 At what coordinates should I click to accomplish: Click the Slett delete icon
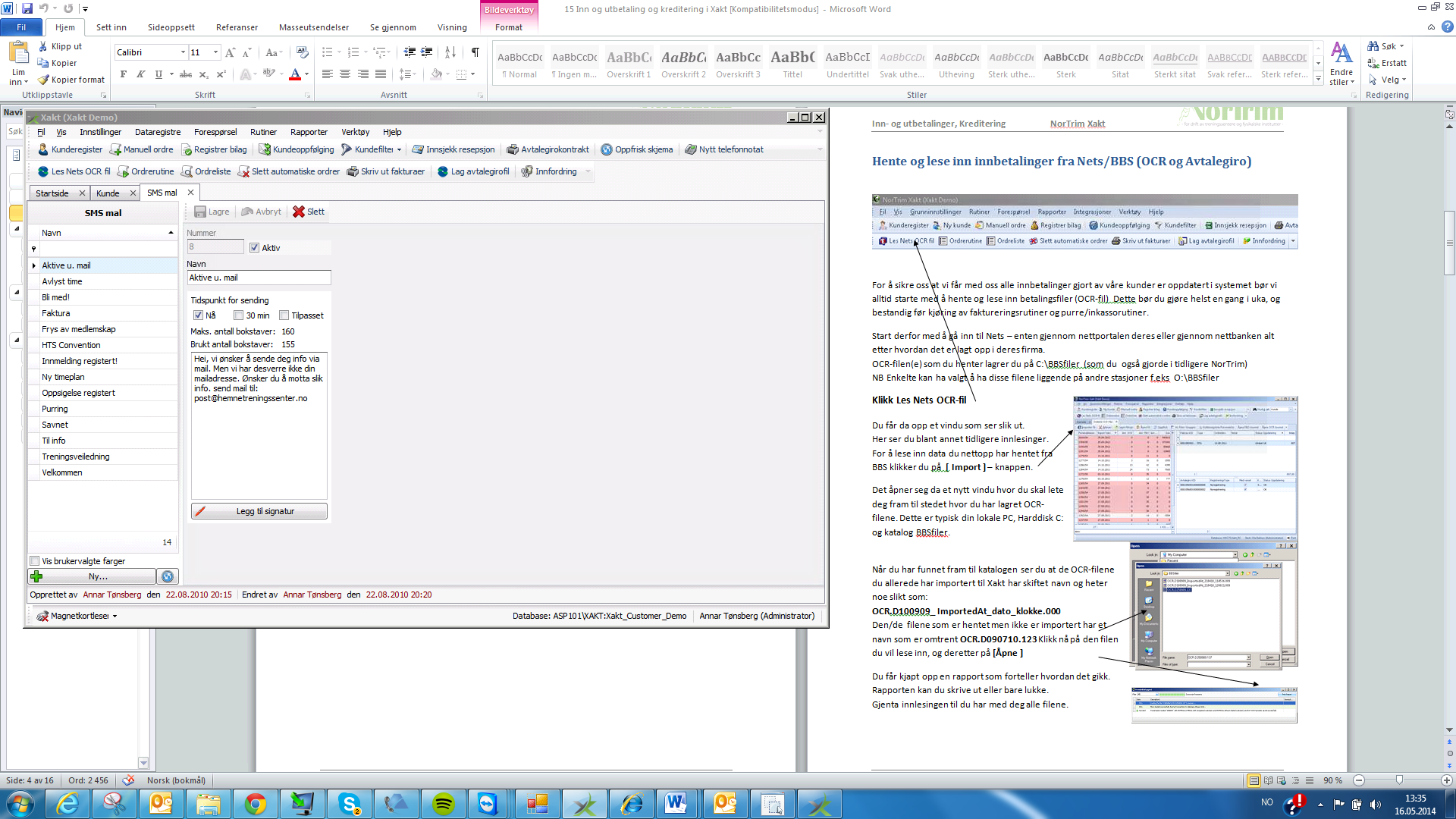(299, 212)
